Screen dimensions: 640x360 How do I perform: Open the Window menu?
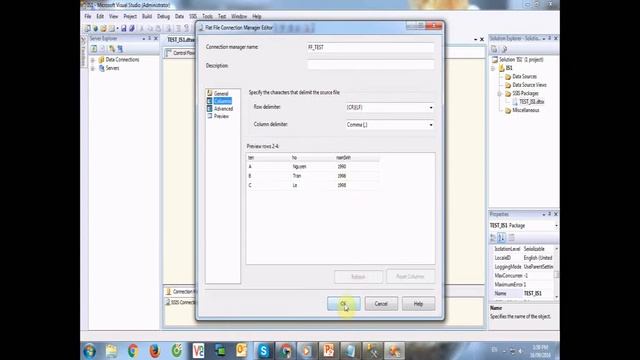[239, 16]
